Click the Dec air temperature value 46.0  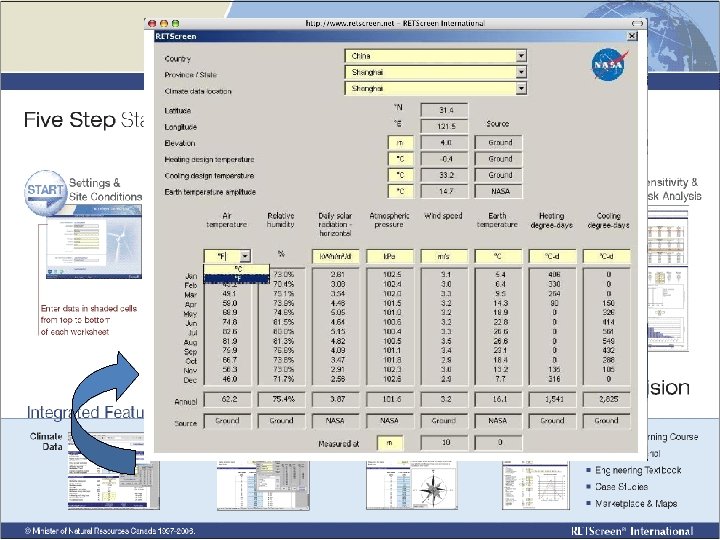click(229, 379)
